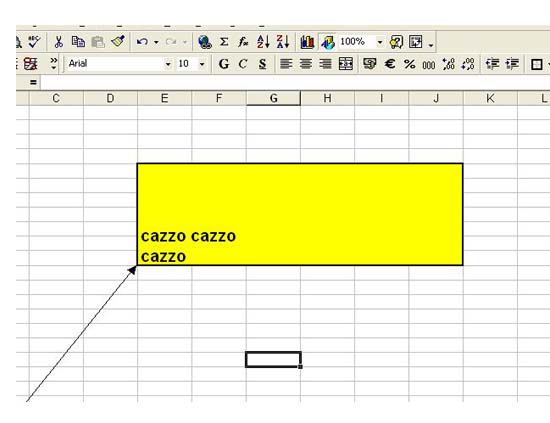Viewport: 550px width, 423px height.
Task: Expand the Arial font name dropdown
Action: 168,64
